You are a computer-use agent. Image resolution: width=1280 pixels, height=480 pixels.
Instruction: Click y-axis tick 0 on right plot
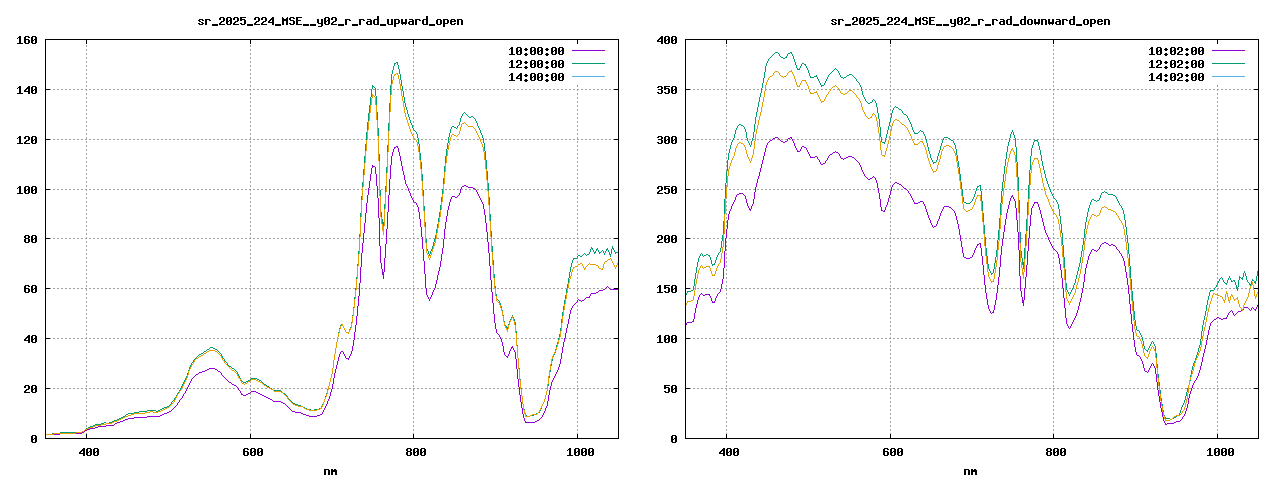674,439
